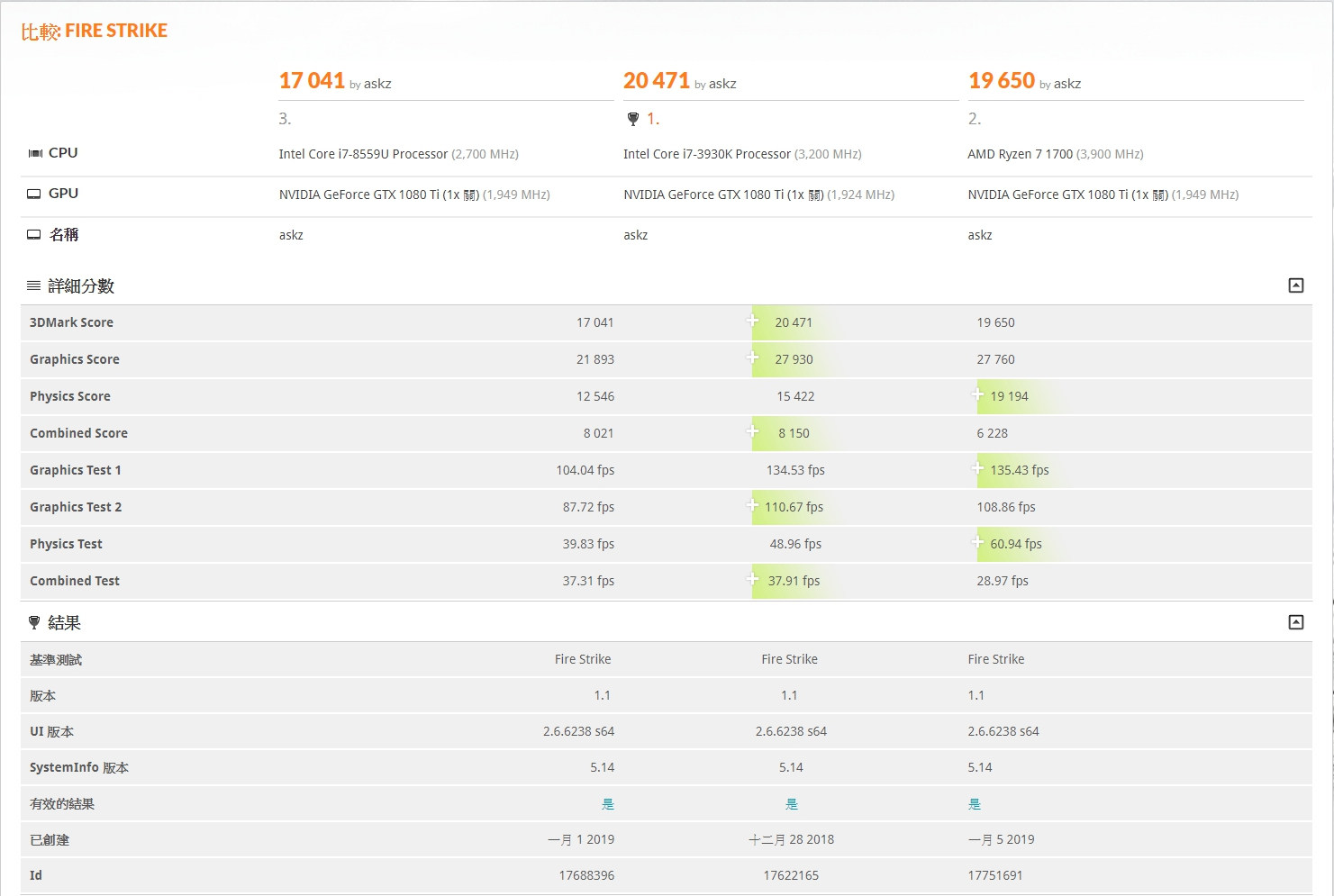Viewport: 1334px width, 896px height.
Task: Click the green highlighted 135.43 fps value
Action: pos(1019,470)
